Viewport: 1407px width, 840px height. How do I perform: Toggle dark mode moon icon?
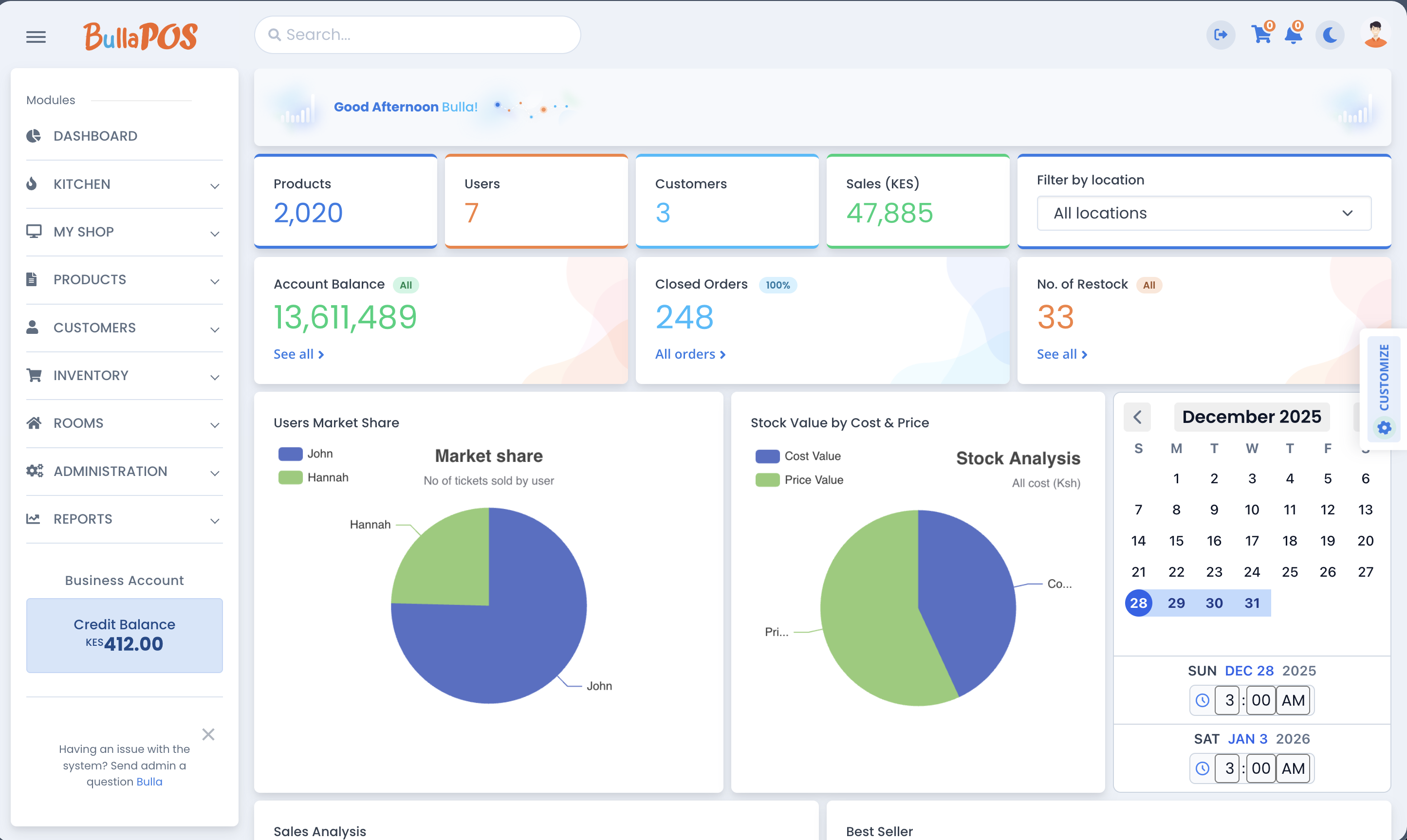pos(1330,35)
